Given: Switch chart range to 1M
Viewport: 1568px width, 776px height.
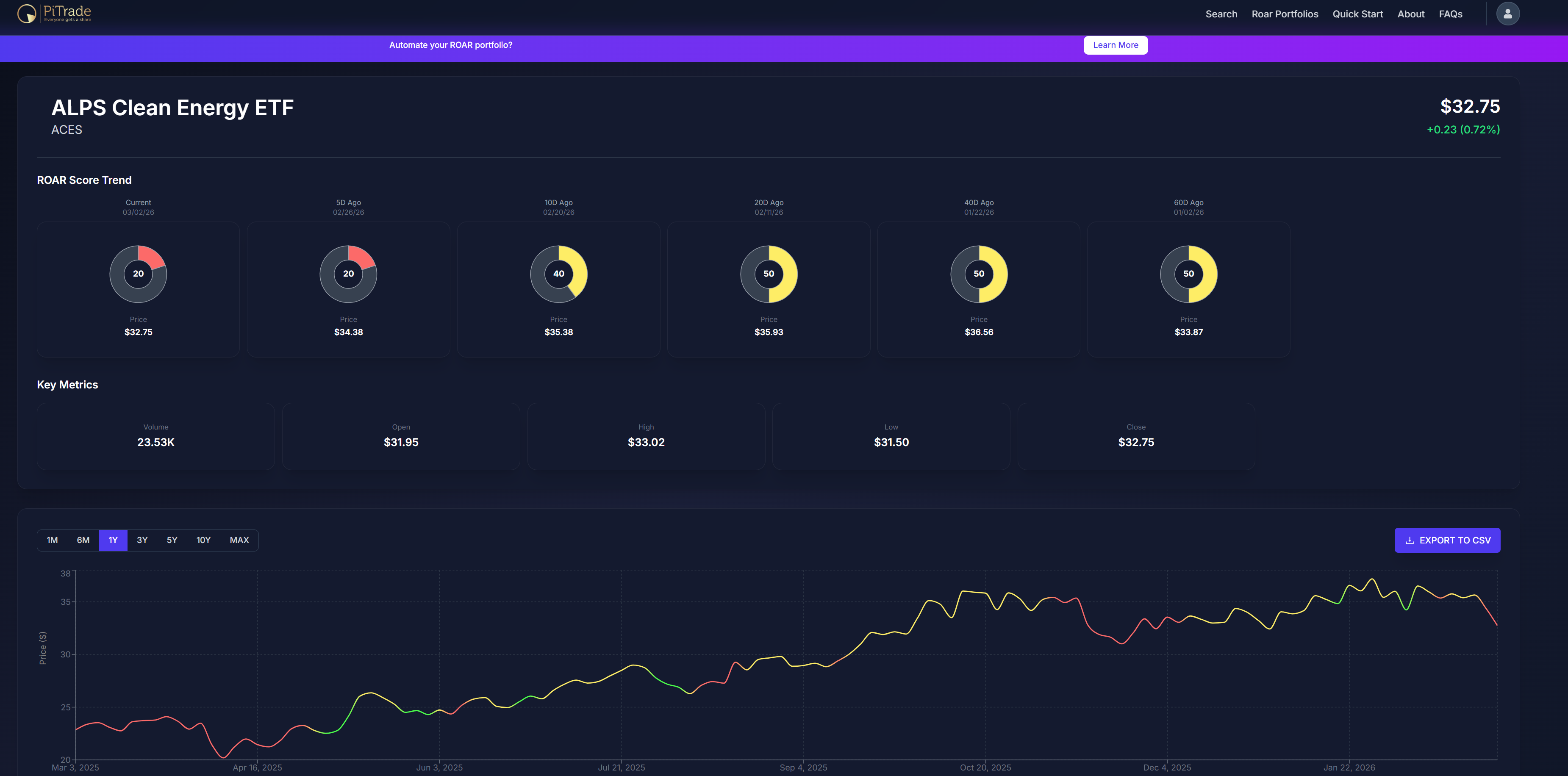Looking at the screenshot, I should 53,540.
